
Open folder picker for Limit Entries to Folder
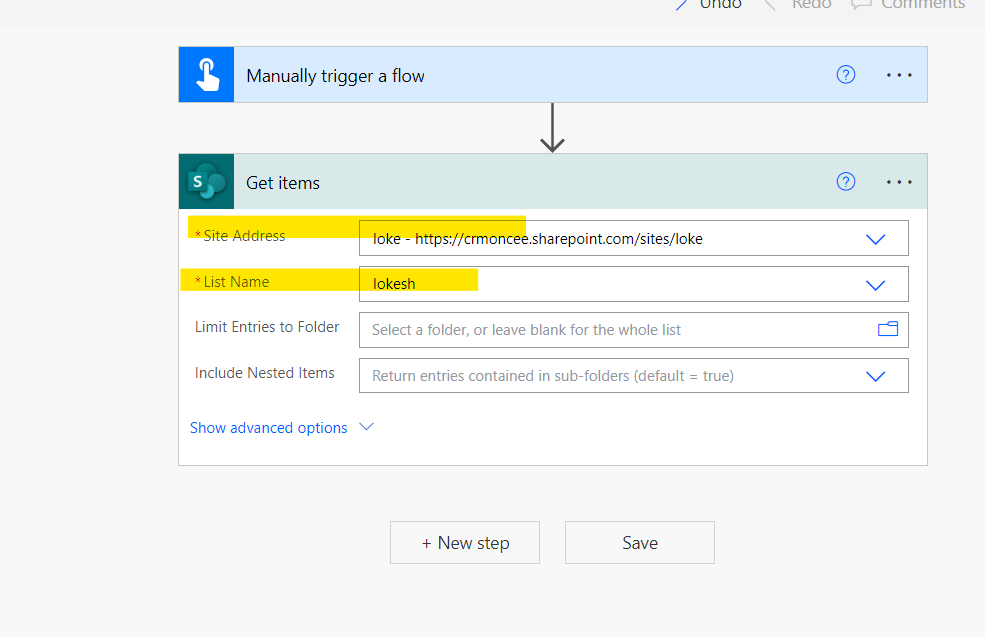888,329
